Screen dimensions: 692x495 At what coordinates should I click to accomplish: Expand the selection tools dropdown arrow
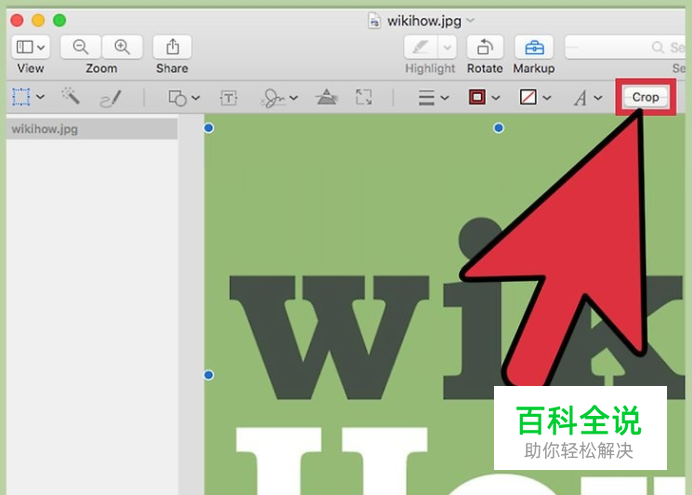pyautogui.click(x=40, y=97)
